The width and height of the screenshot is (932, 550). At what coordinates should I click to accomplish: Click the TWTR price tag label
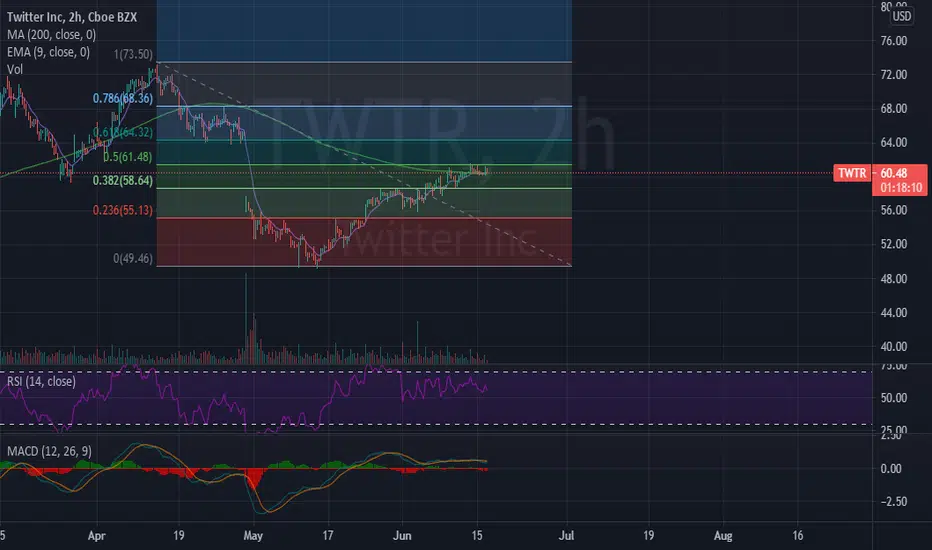852,173
